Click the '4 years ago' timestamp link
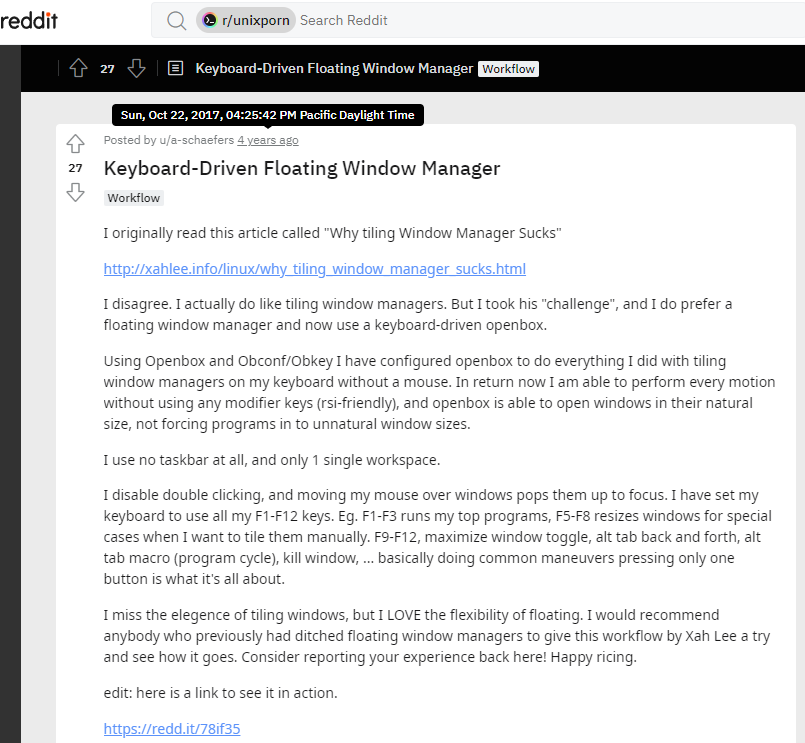The width and height of the screenshot is (805, 743). pyautogui.click(x=267, y=140)
